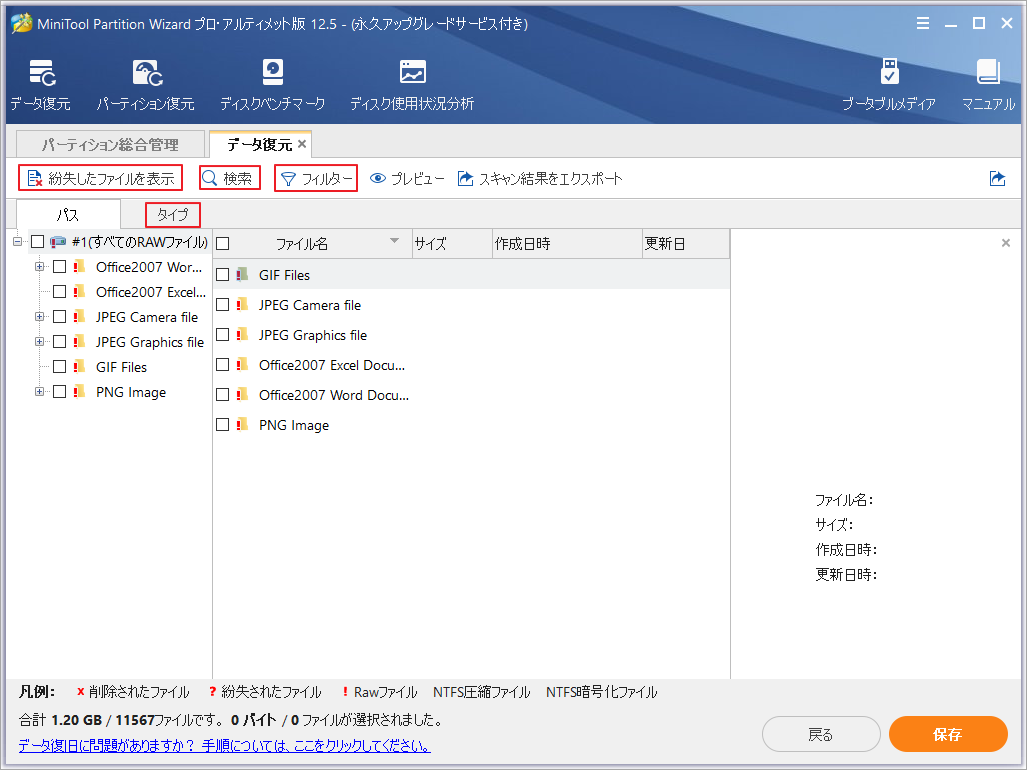The height and width of the screenshot is (770, 1027).
Task: Check GIF Files in tree
Action: (x=60, y=367)
